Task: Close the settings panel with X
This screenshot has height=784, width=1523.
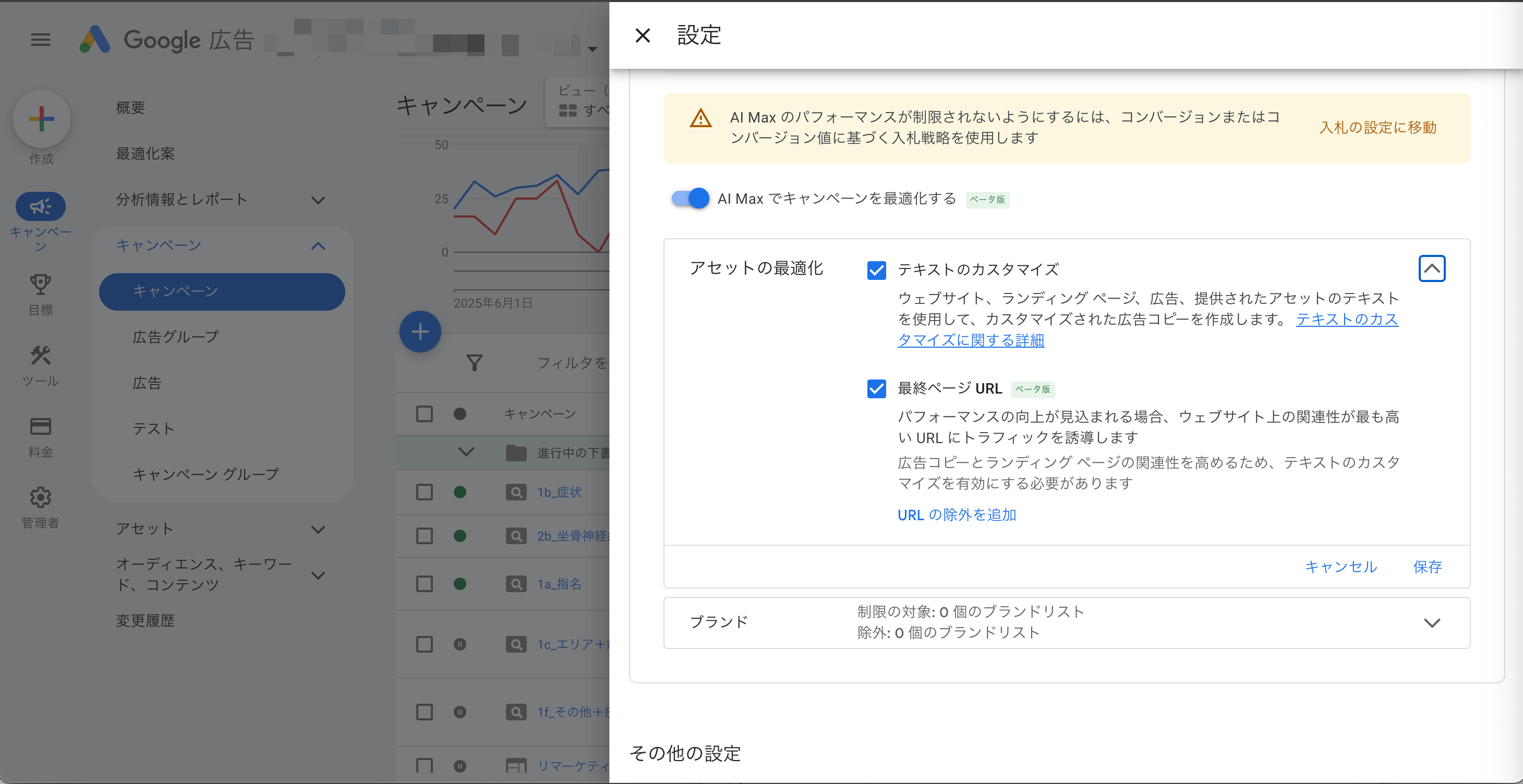Action: coord(642,36)
